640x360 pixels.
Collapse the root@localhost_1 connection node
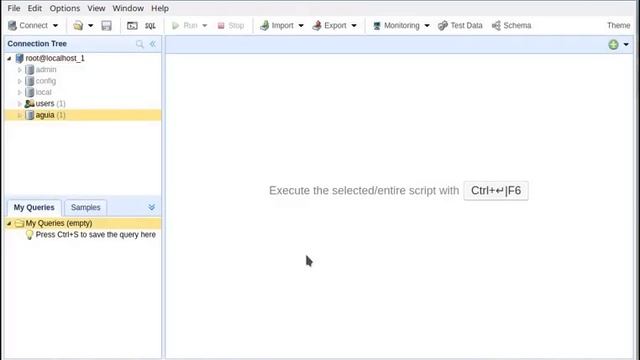click(9, 58)
